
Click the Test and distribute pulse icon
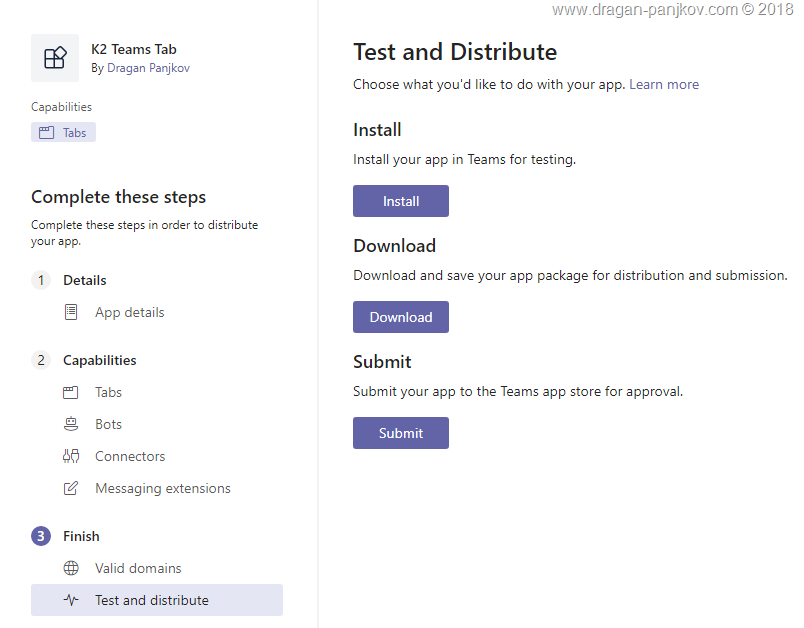[71, 600]
